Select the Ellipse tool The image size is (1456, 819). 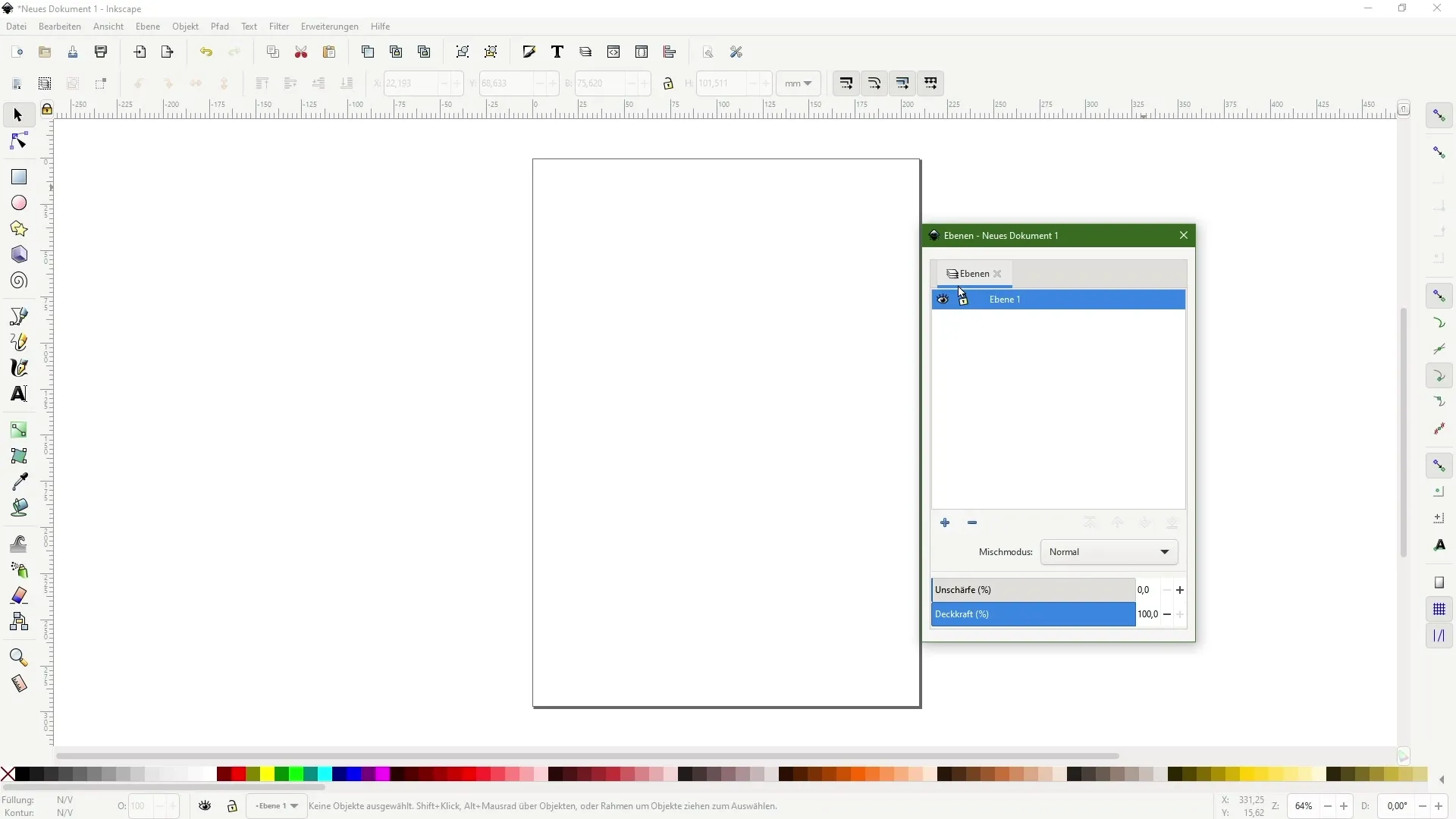[x=19, y=203]
